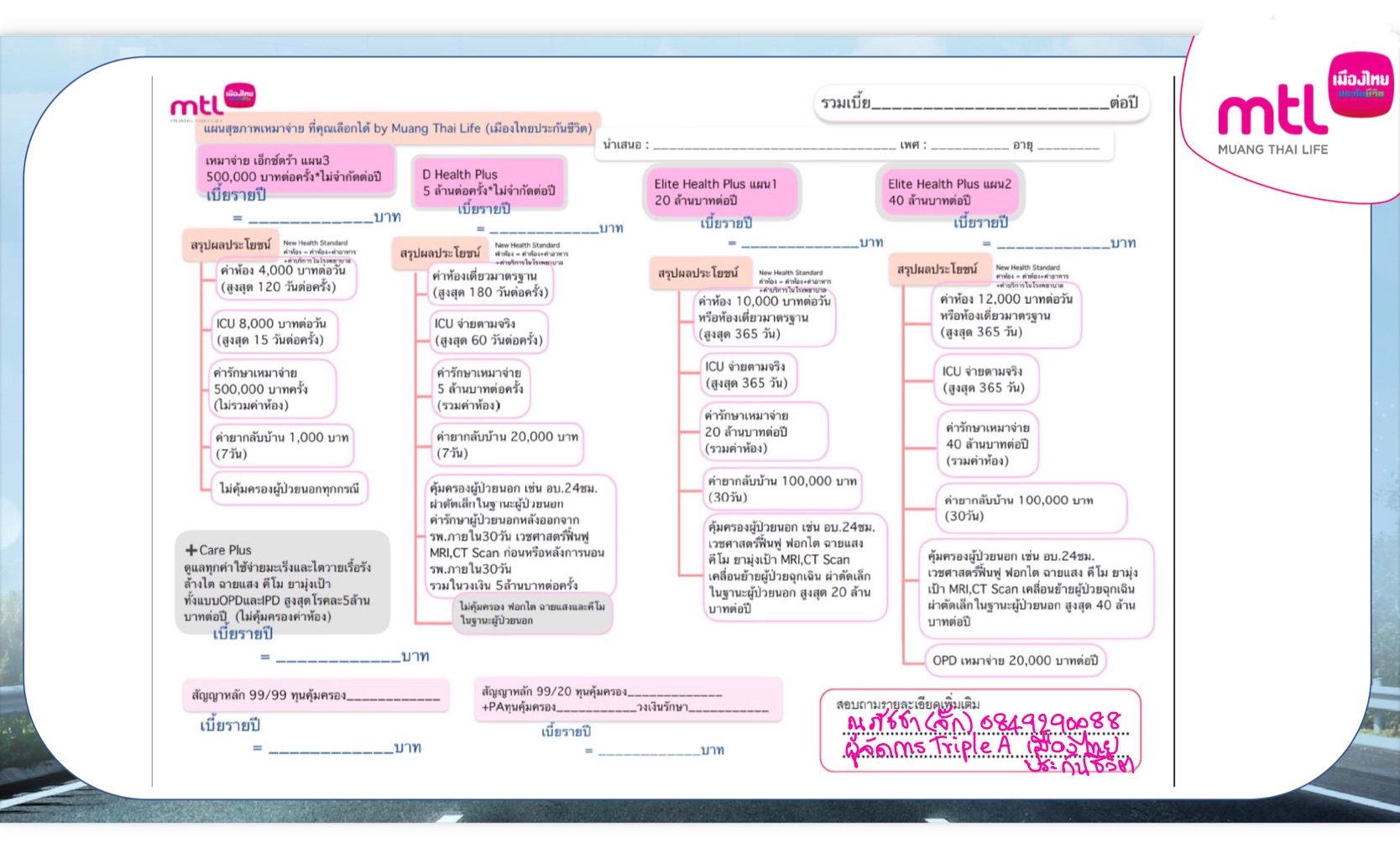The height and width of the screenshot is (859, 1400).
Task: Select the ค่ายากลับบ้าน 20,000 บาท box
Action: click(507, 445)
